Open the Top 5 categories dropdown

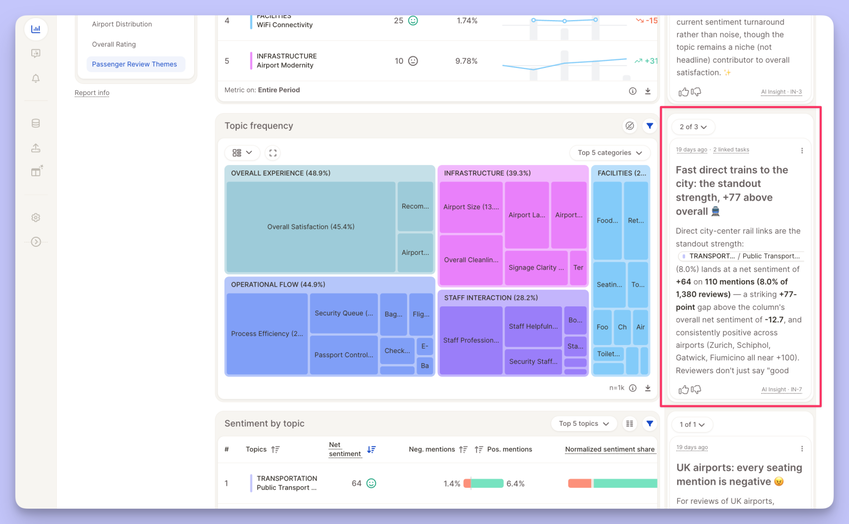[610, 153]
